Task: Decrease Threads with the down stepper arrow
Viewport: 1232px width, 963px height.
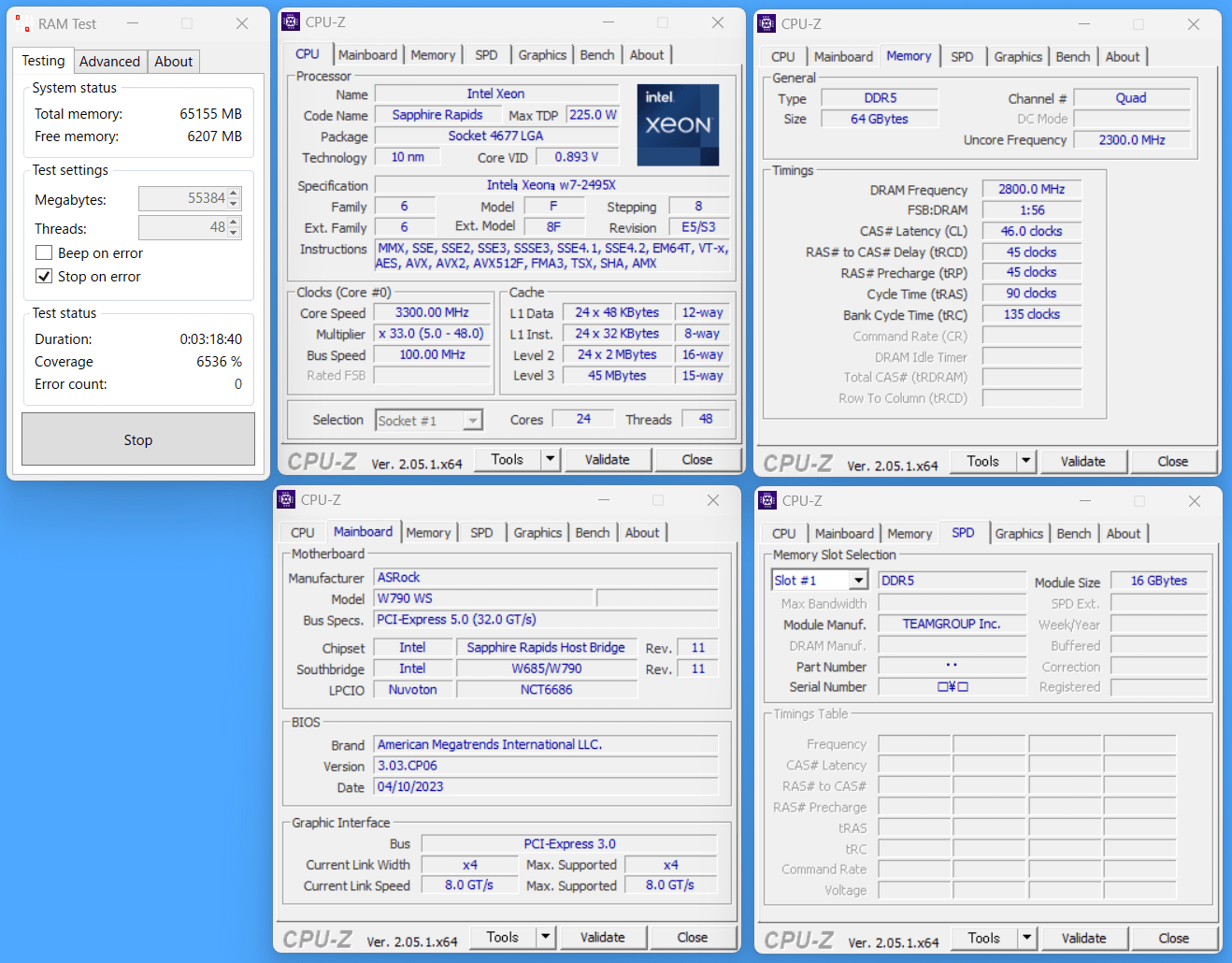Action: click(x=234, y=233)
